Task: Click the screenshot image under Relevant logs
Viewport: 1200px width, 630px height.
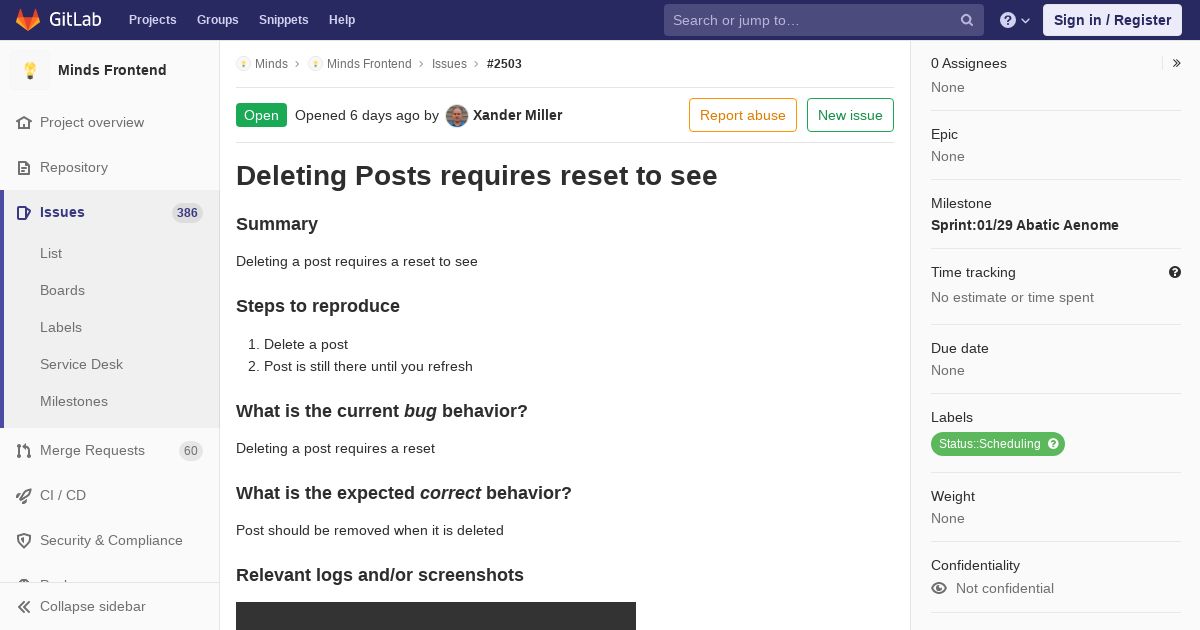Action: 436,616
